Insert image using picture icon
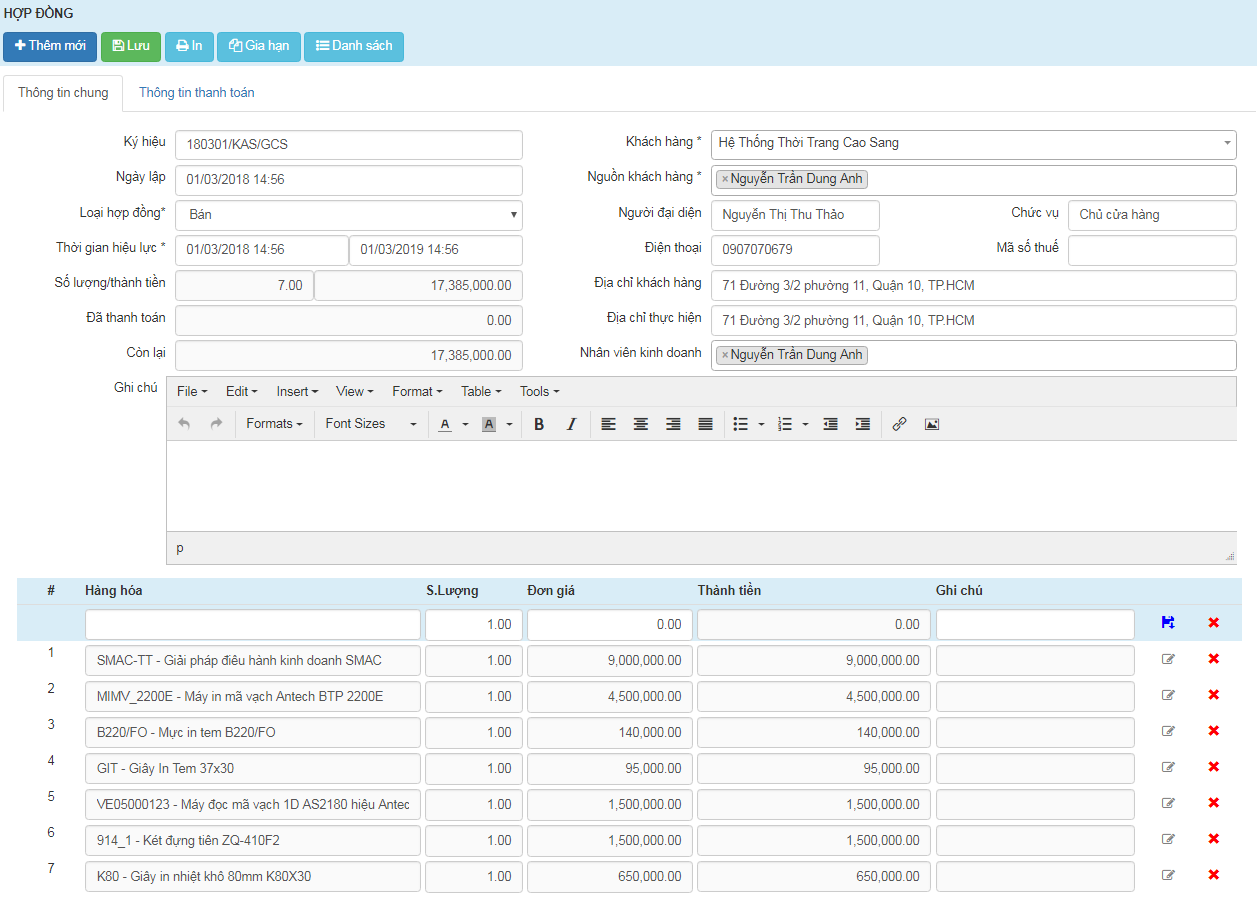Screen dimensions: 1257x913 [931, 424]
